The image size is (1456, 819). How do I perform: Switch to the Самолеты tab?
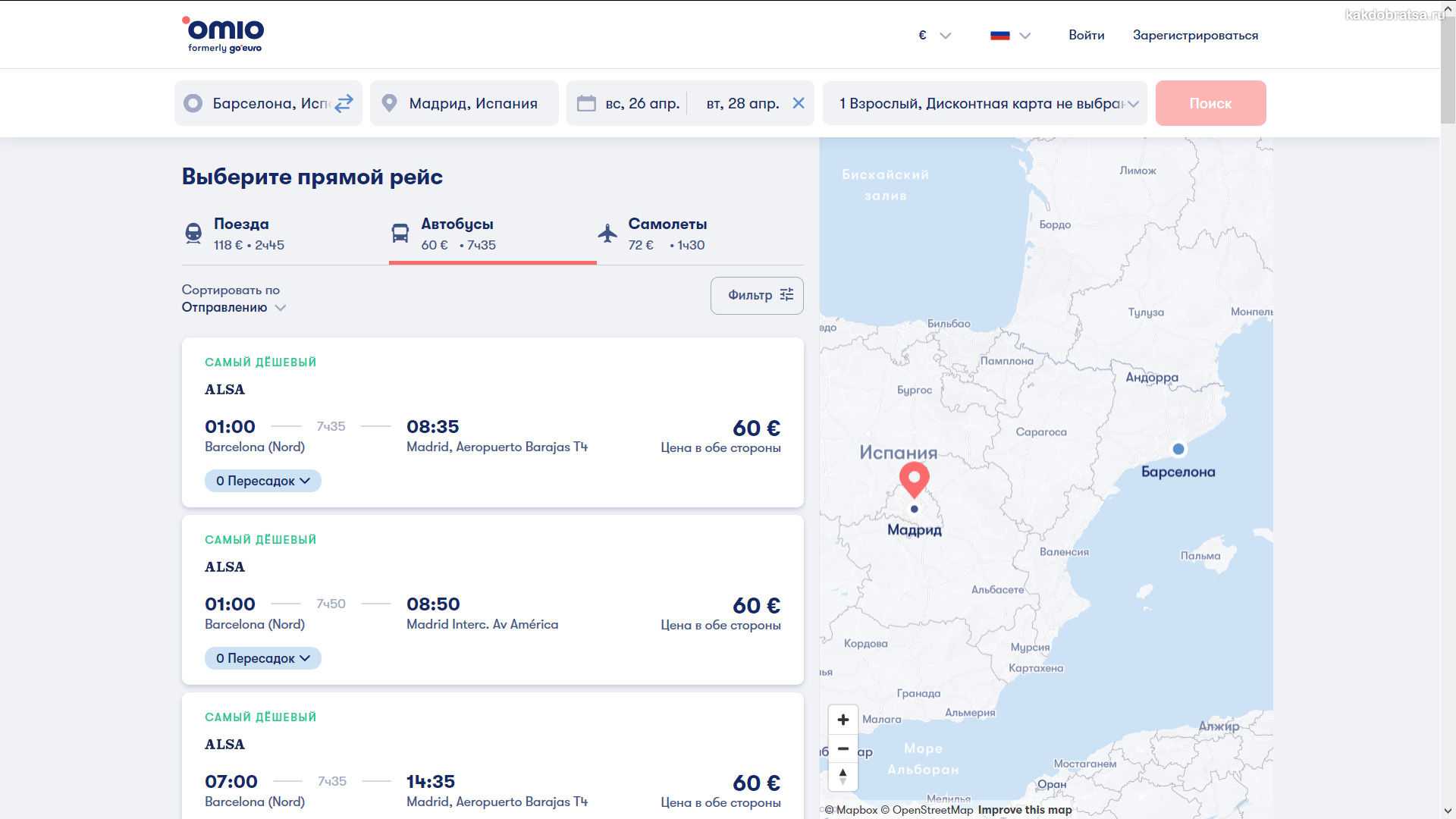click(x=700, y=234)
